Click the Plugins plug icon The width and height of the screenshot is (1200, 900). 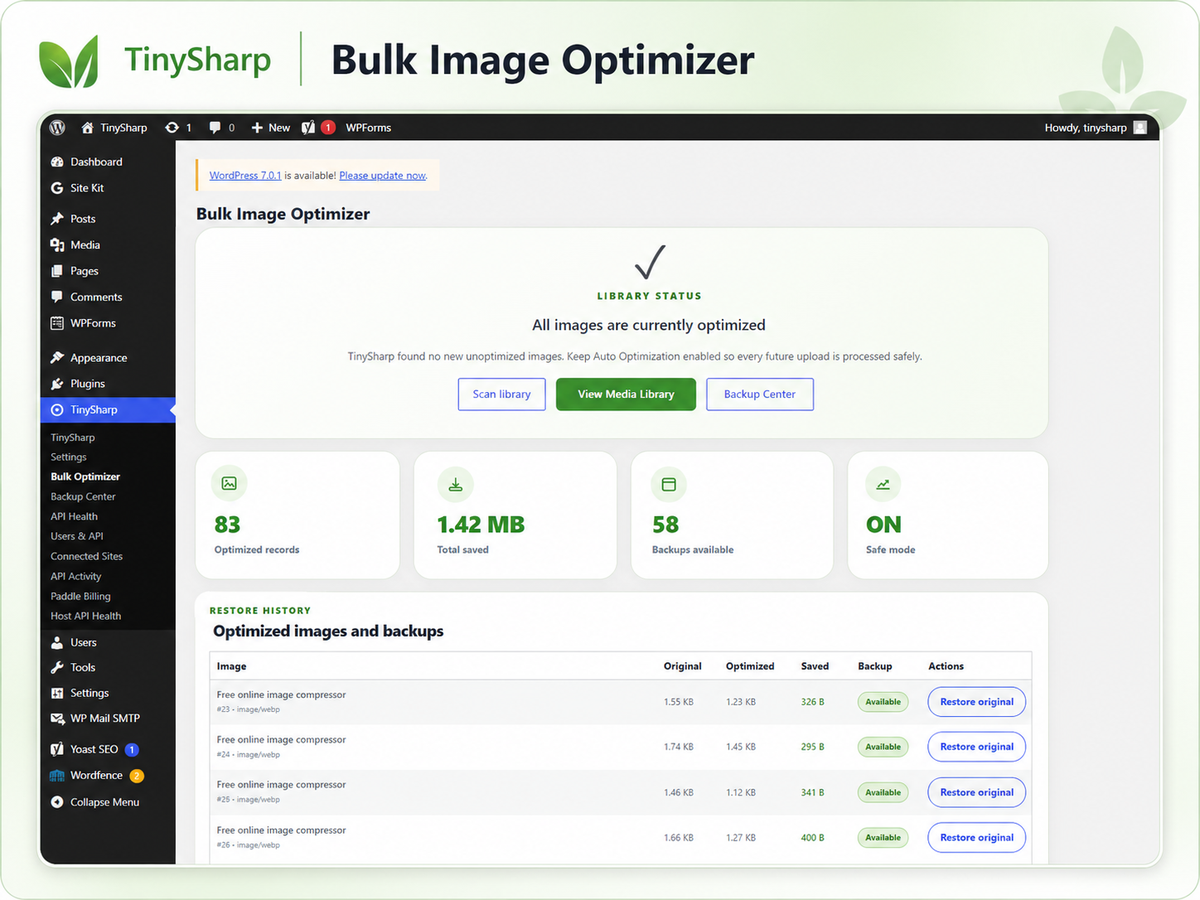point(57,383)
